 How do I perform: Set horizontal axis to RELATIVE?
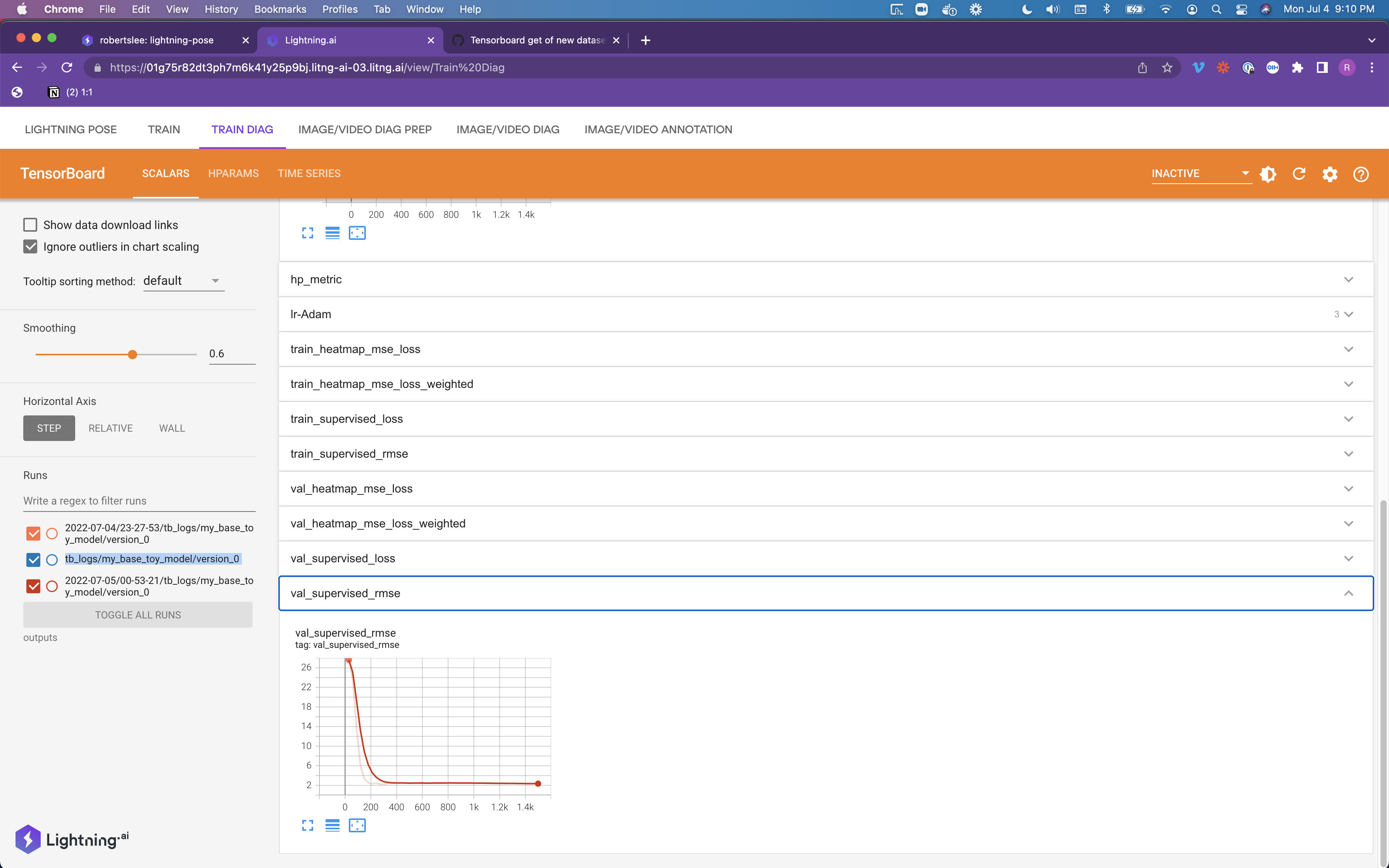pyautogui.click(x=110, y=428)
